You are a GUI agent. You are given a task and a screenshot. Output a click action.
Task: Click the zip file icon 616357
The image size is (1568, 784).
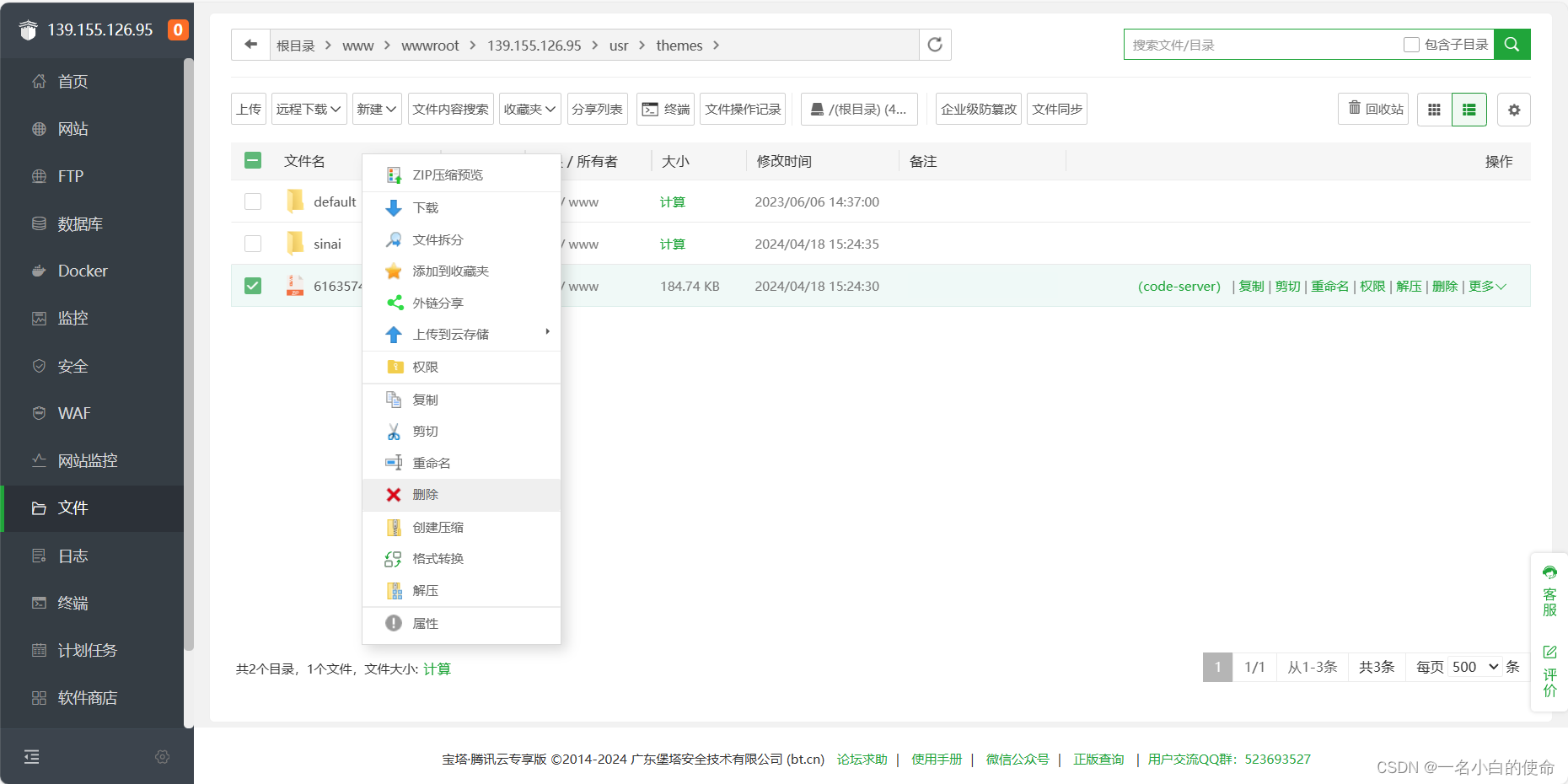[295, 286]
